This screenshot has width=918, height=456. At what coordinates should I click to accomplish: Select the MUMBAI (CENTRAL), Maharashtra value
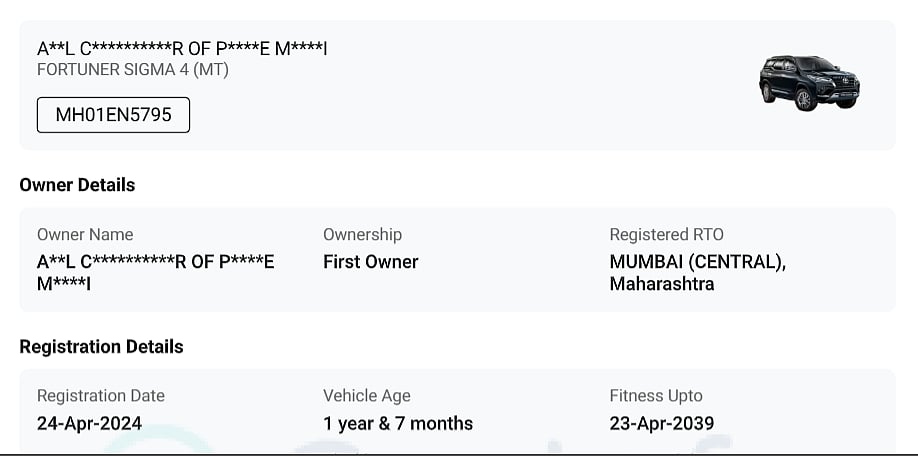pos(697,272)
